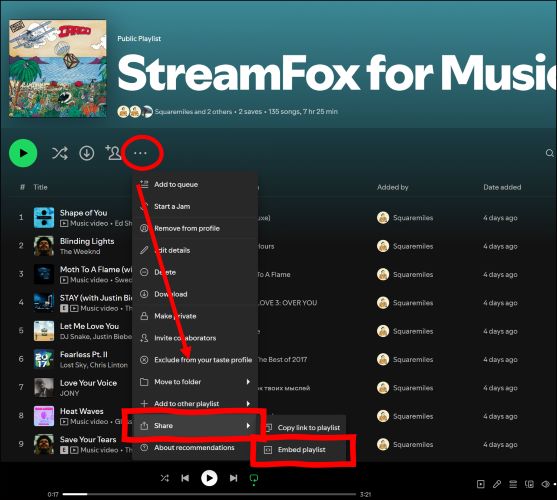The height and width of the screenshot is (500, 557).
Task: Sort by the Title column header
Action: pos(40,187)
